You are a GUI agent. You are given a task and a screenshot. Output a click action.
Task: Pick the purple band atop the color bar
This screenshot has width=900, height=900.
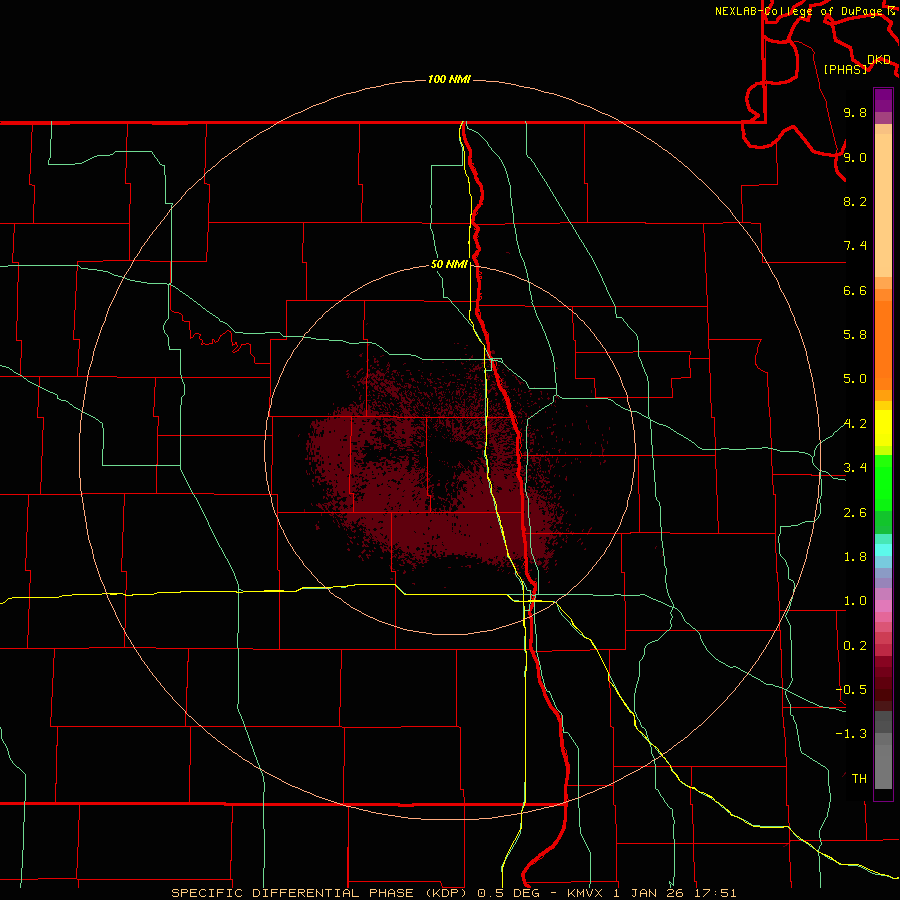click(x=883, y=100)
